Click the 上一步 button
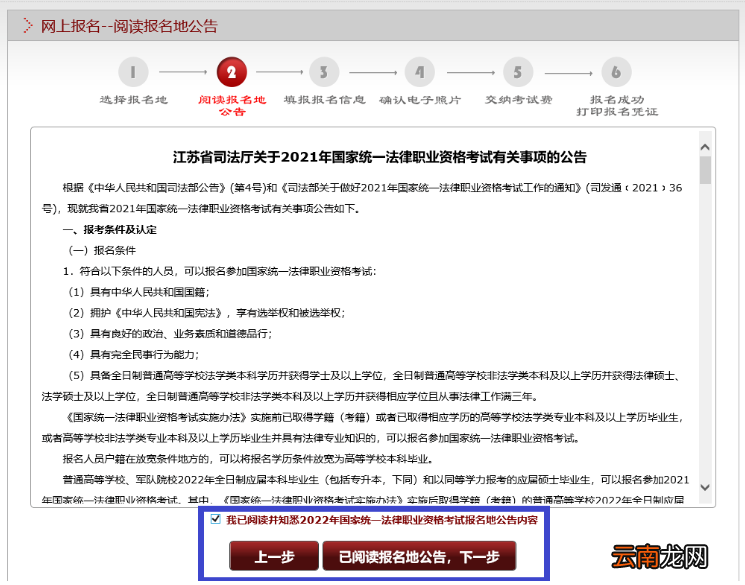Screen dimensions: 745x585 274,556
